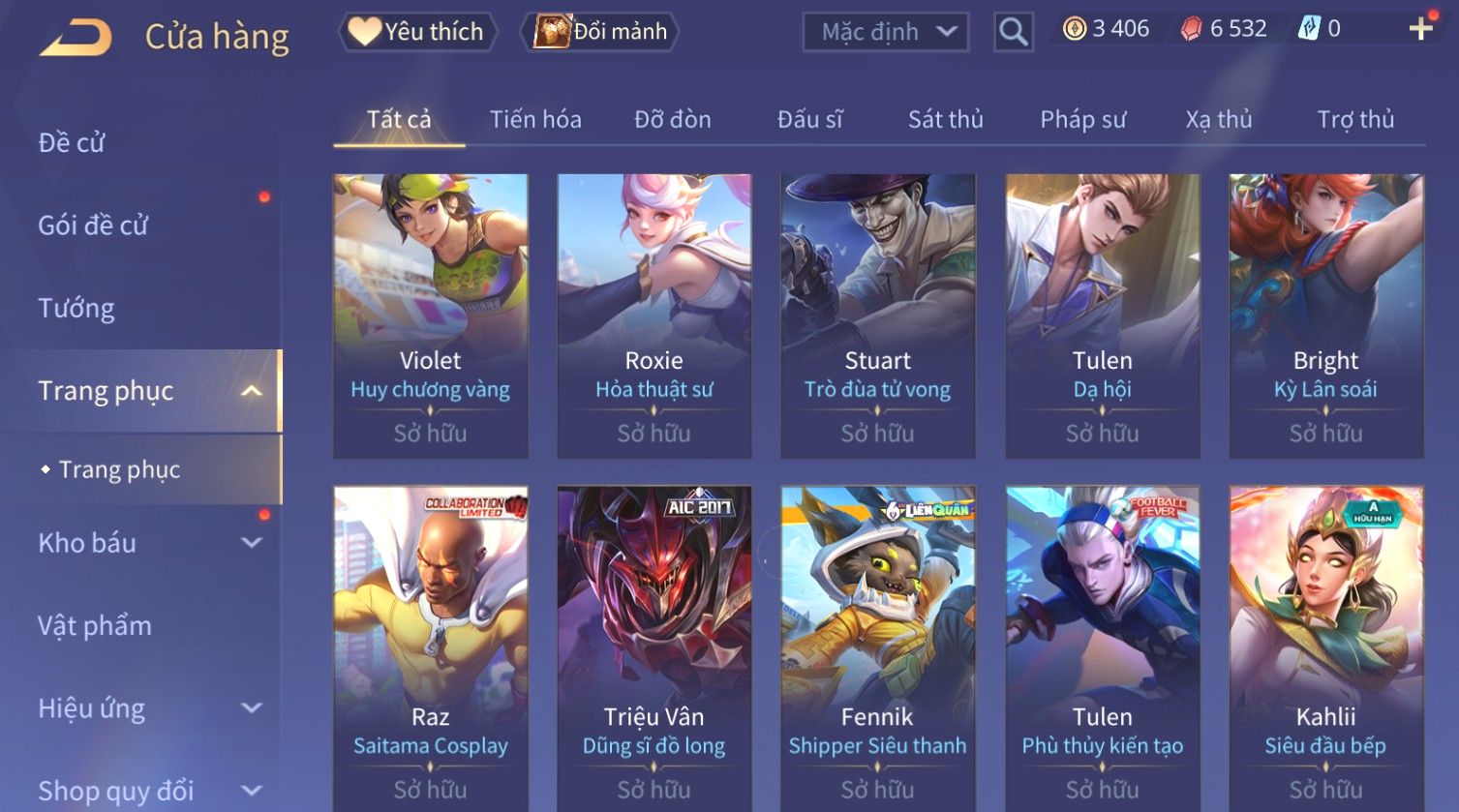Select Stuart Trò đùa tử vong skin
The image size is (1459, 812).
[x=878, y=316]
